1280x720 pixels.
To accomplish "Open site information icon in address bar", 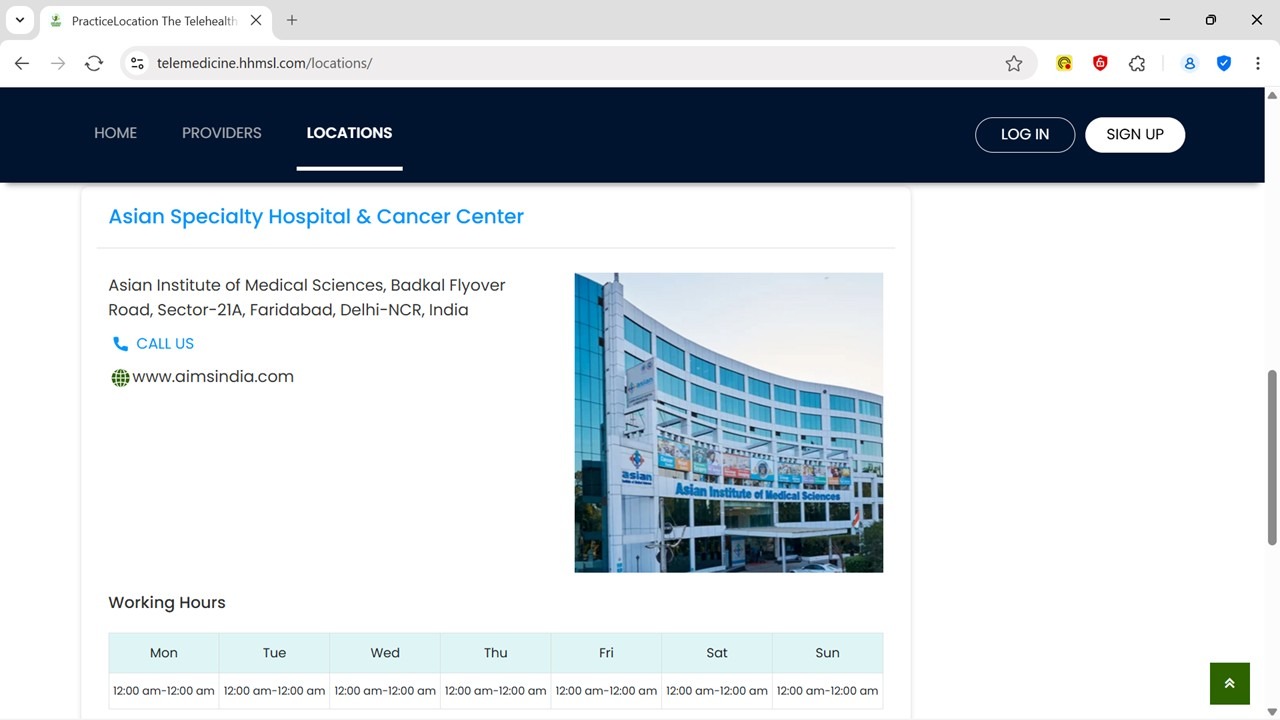I will (138, 63).
